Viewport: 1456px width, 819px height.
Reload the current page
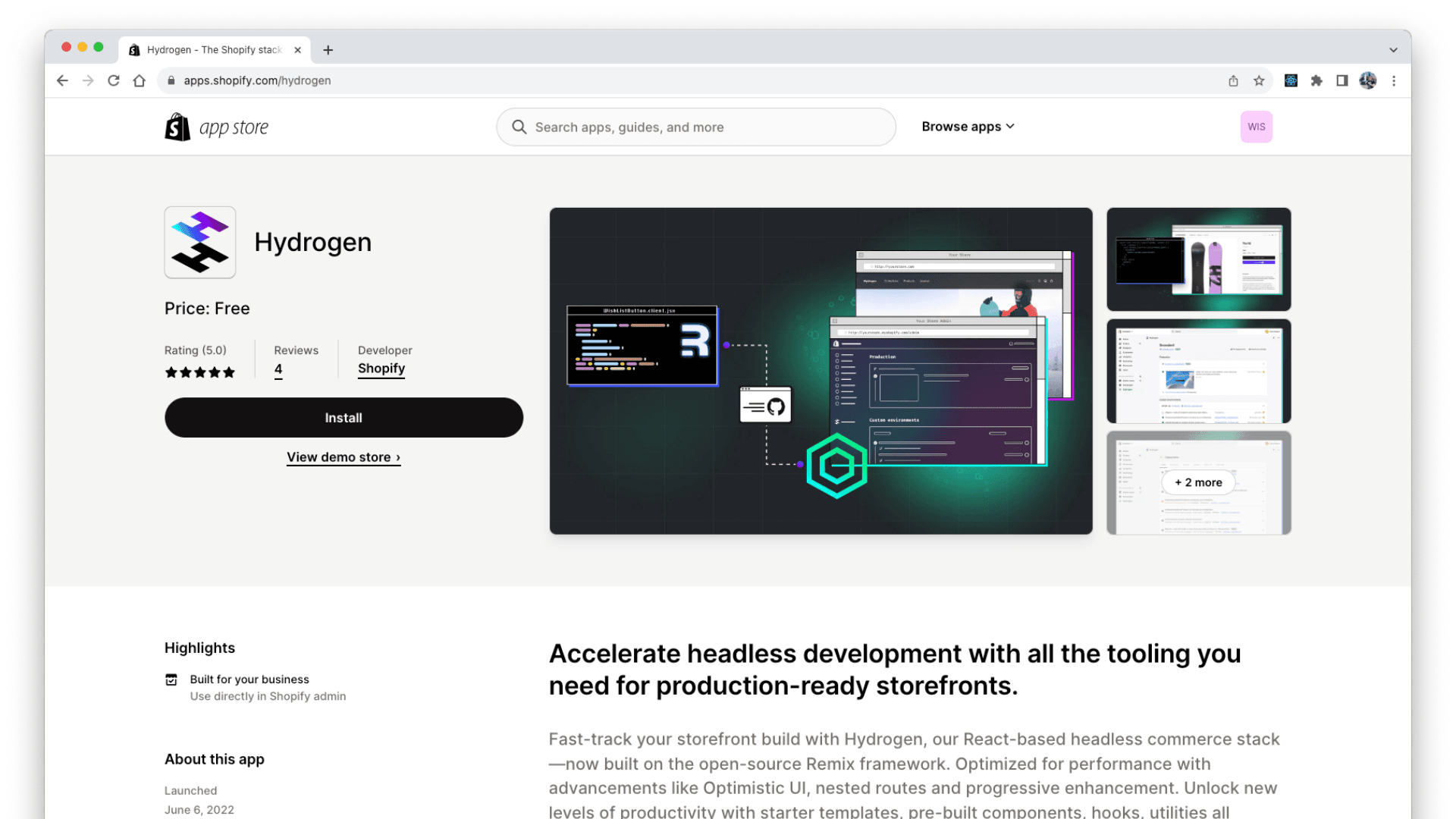point(114,80)
